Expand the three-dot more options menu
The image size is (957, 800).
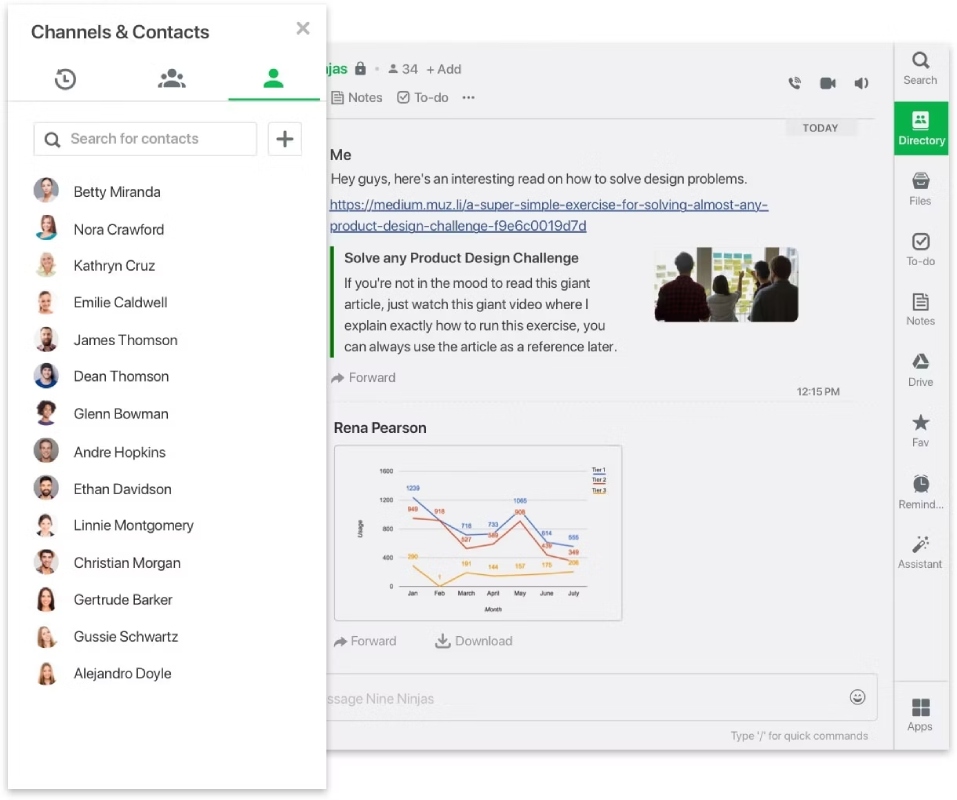(468, 98)
